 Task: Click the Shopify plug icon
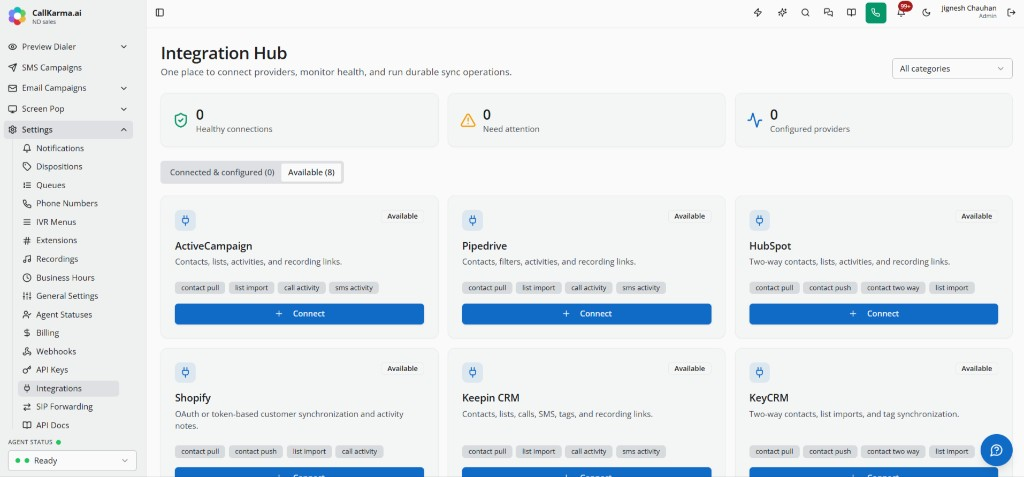pyautogui.click(x=185, y=372)
